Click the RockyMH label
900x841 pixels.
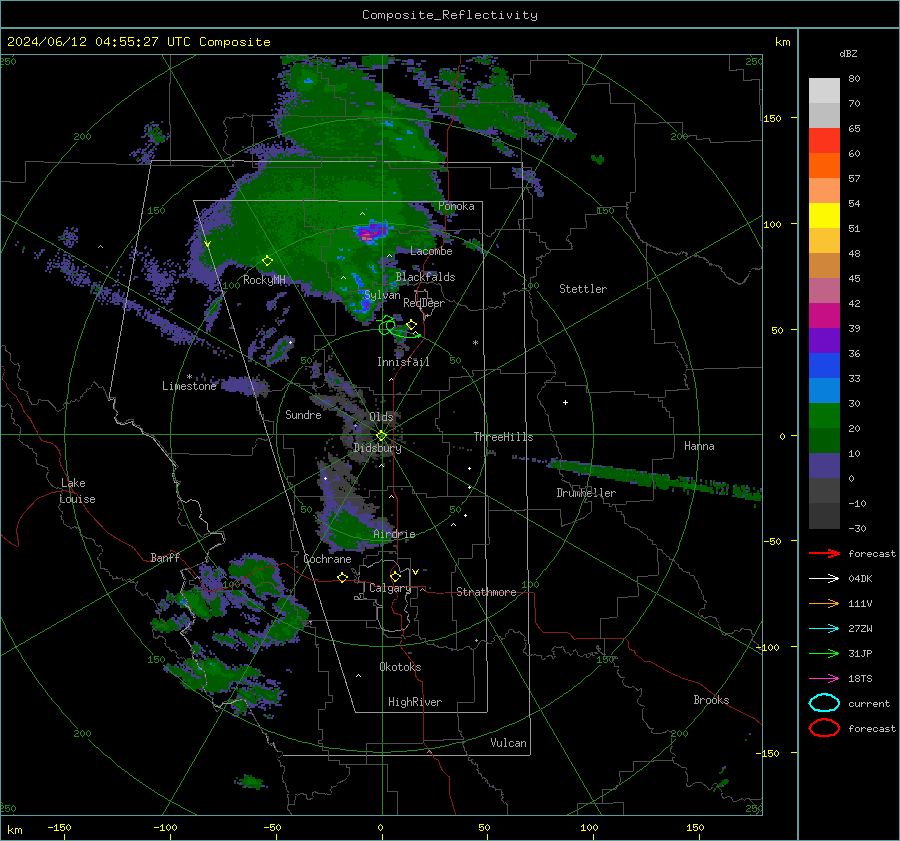[264, 280]
